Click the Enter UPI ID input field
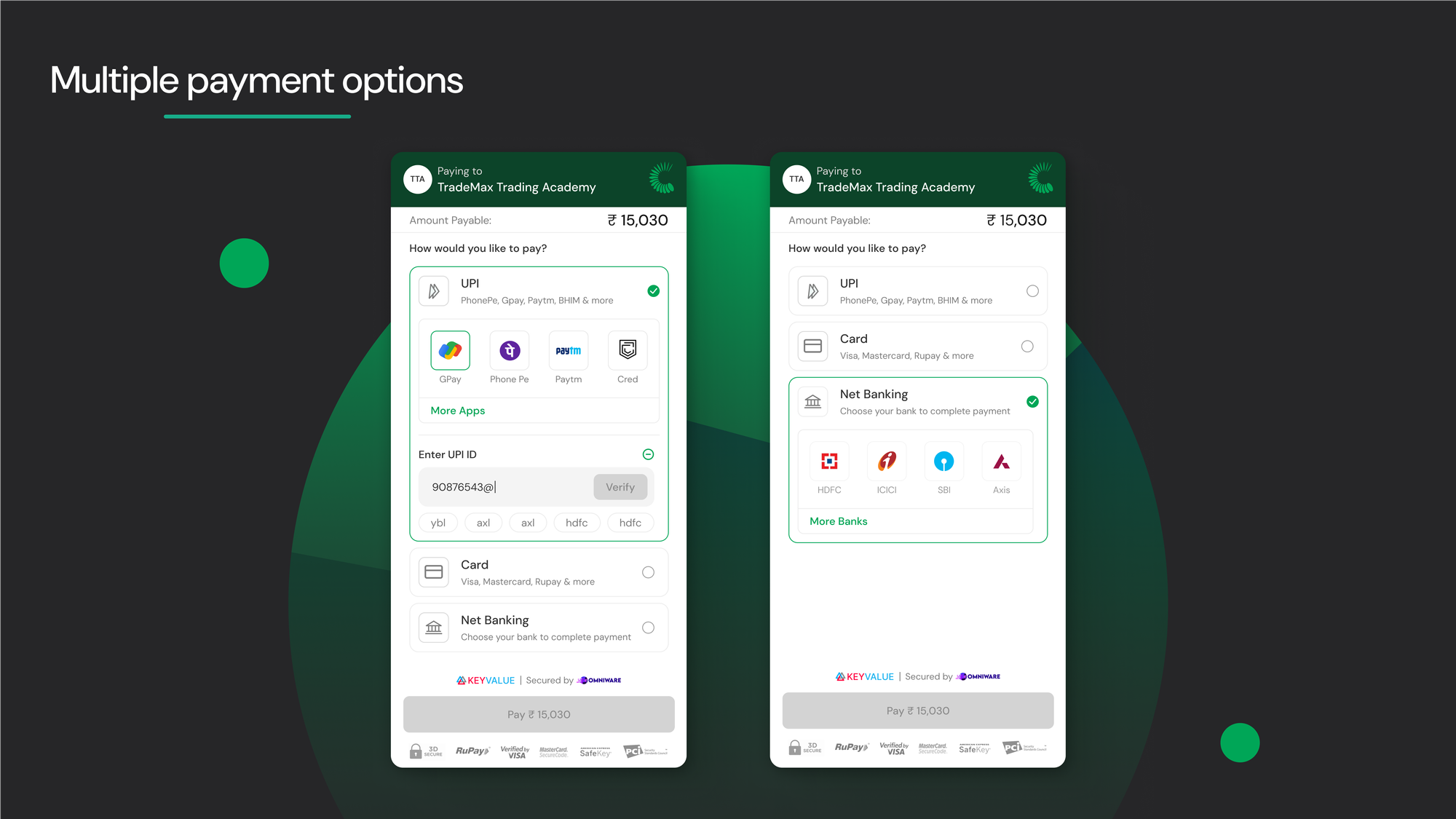This screenshot has height=819, width=1456. pos(505,487)
